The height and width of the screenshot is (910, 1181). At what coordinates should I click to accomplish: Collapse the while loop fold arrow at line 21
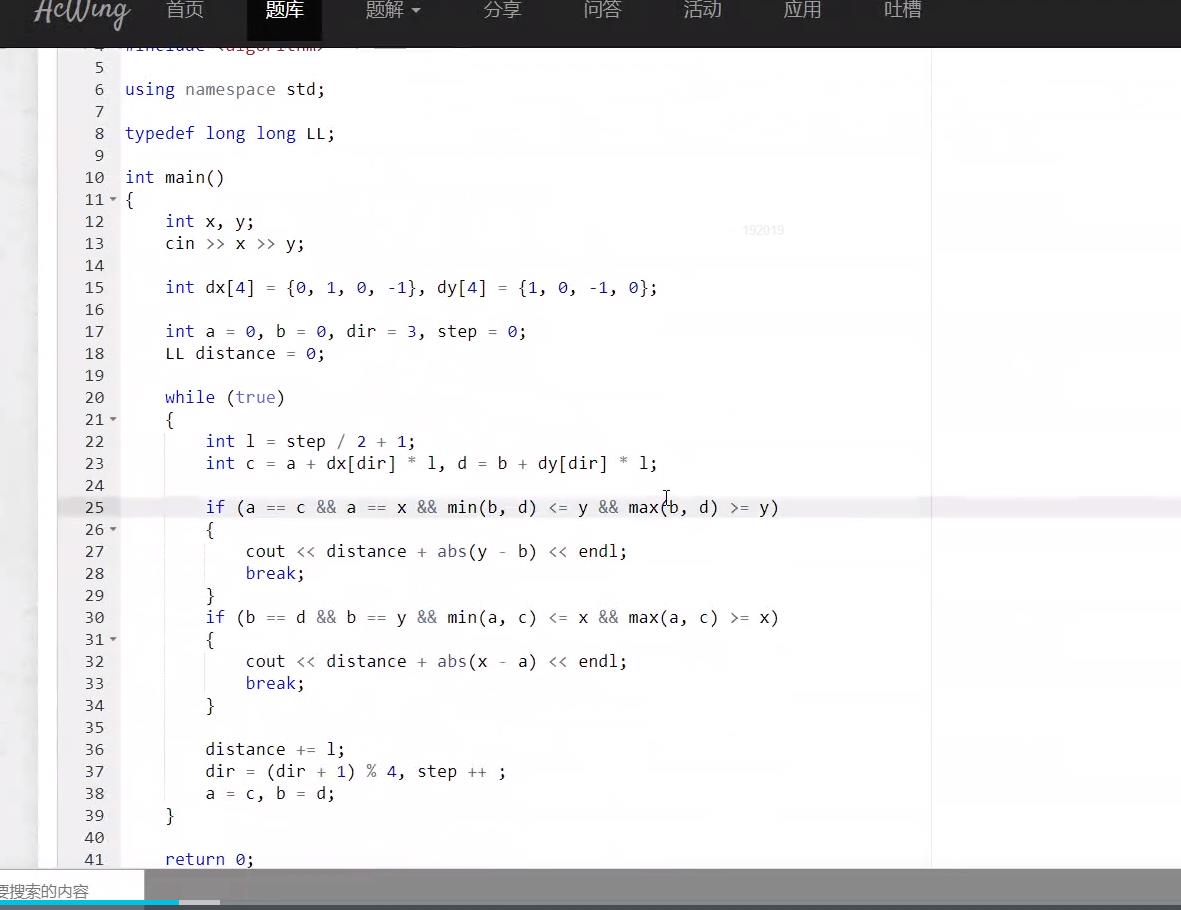113,420
